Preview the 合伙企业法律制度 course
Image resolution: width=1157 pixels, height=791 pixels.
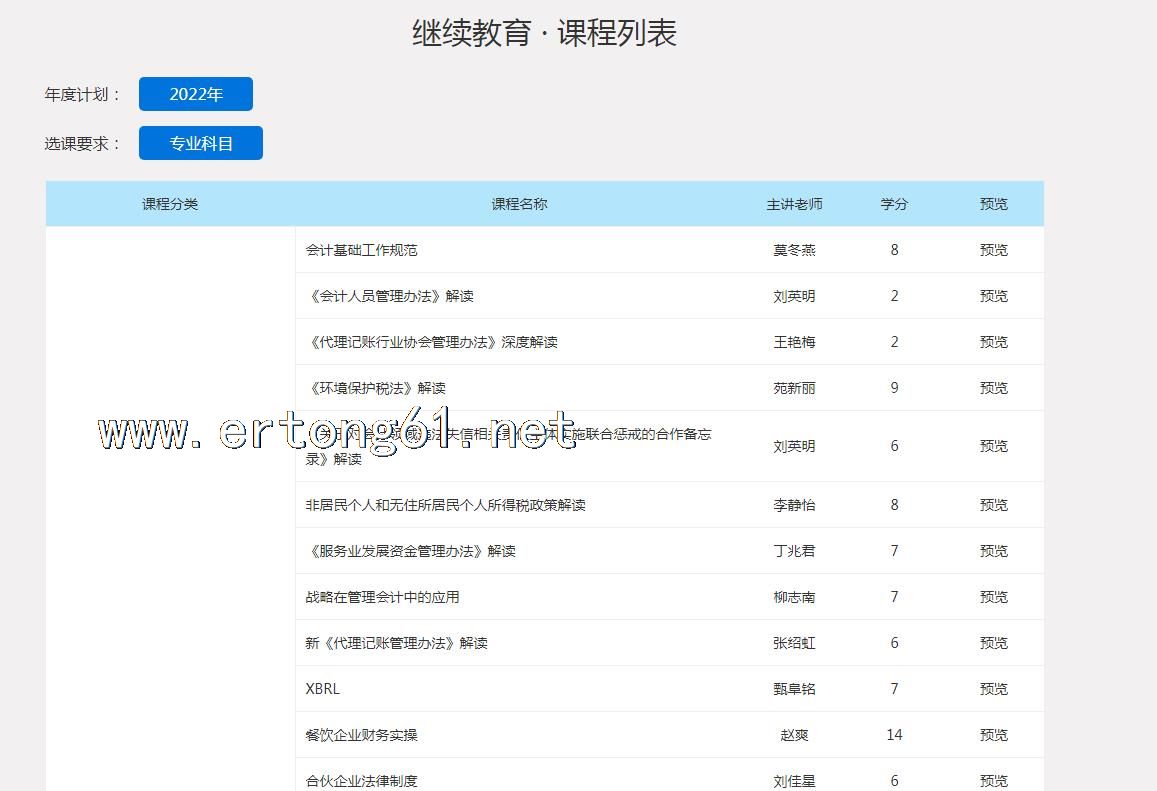(993, 780)
